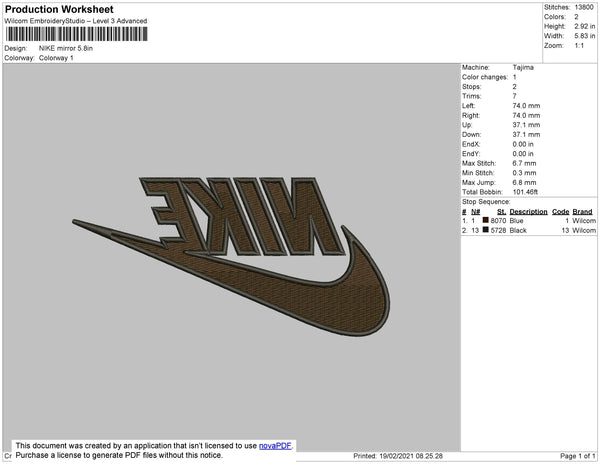Click the 'Black' description cell
The height and width of the screenshot is (464, 600).
[518, 230]
